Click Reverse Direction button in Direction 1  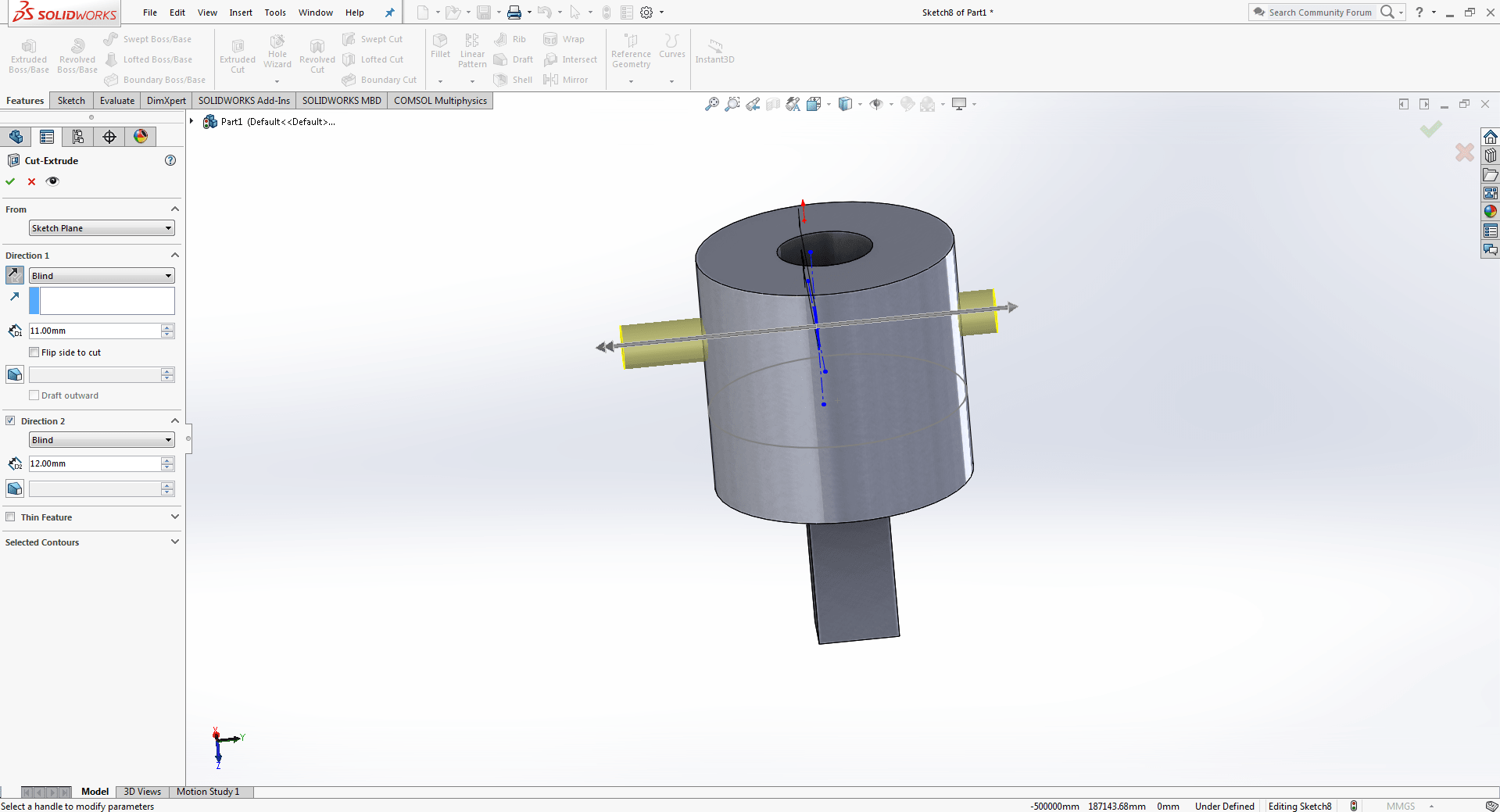[x=15, y=275]
